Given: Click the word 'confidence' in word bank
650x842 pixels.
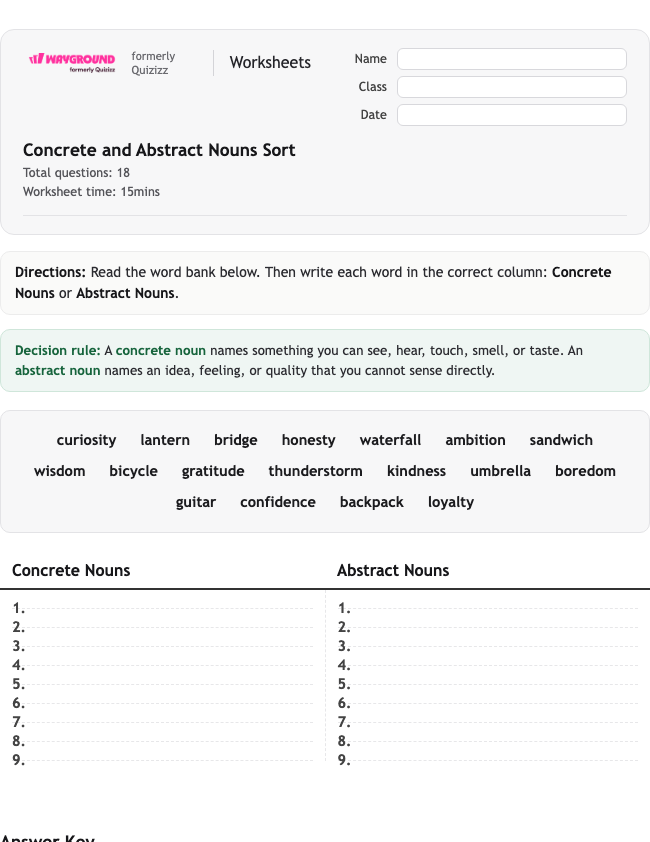Looking at the screenshot, I should (x=278, y=503).
